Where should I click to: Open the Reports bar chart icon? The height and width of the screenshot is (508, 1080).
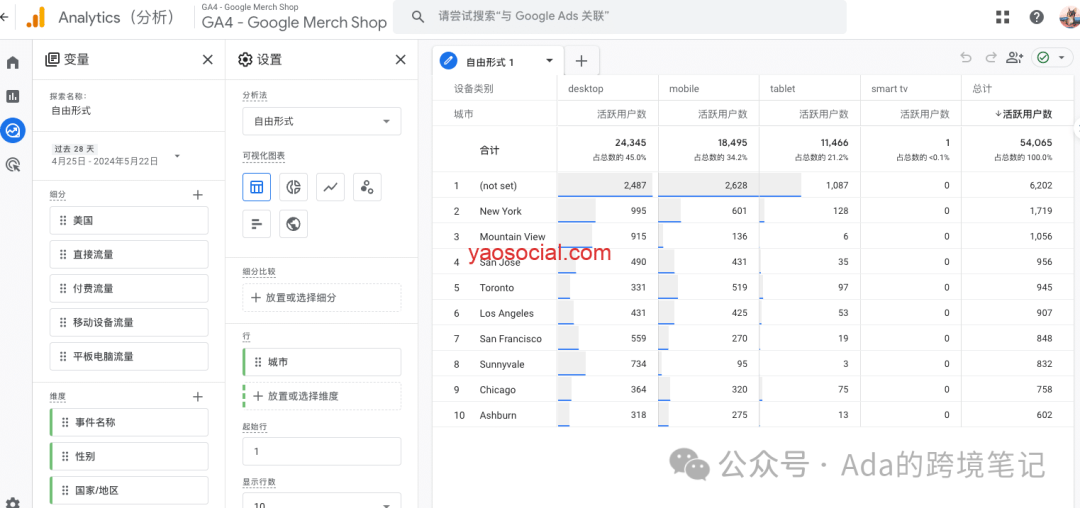point(12,96)
